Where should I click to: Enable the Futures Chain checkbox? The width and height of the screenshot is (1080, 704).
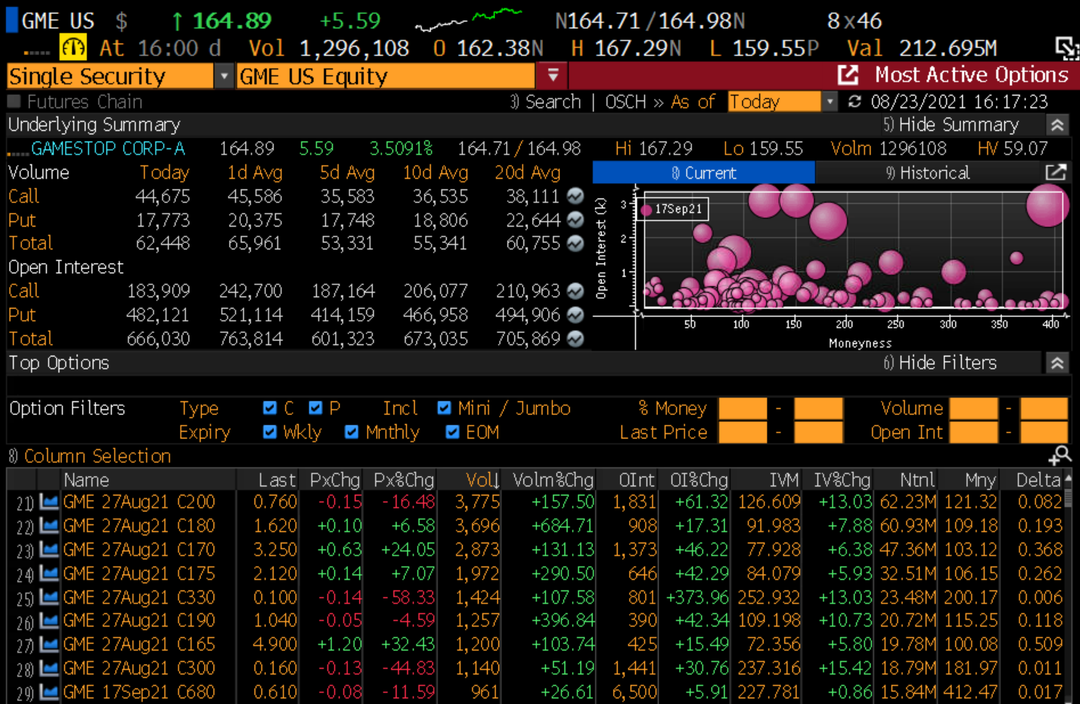pos(14,101)
